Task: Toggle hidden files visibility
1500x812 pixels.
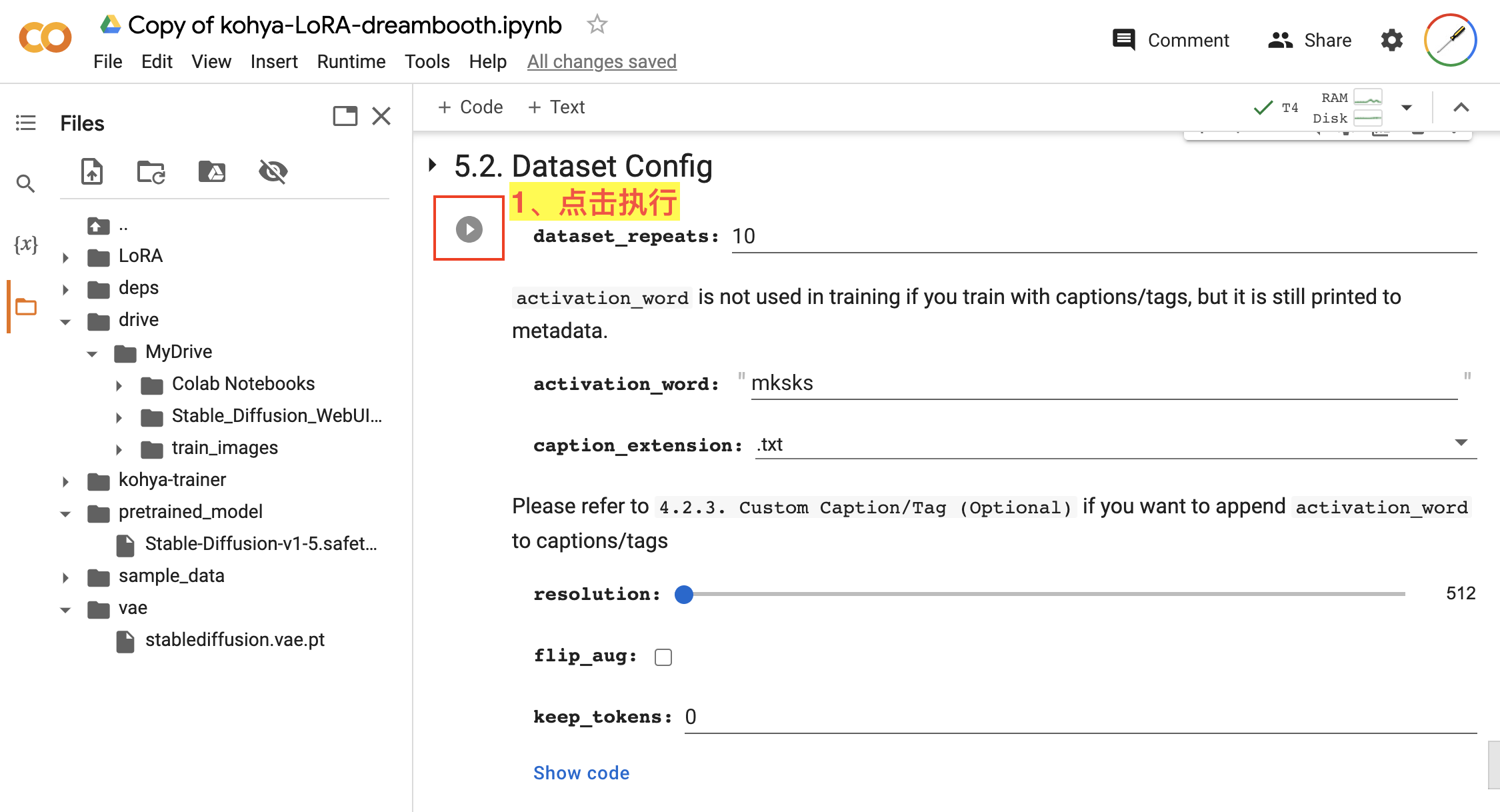Action: coord(273,171)
